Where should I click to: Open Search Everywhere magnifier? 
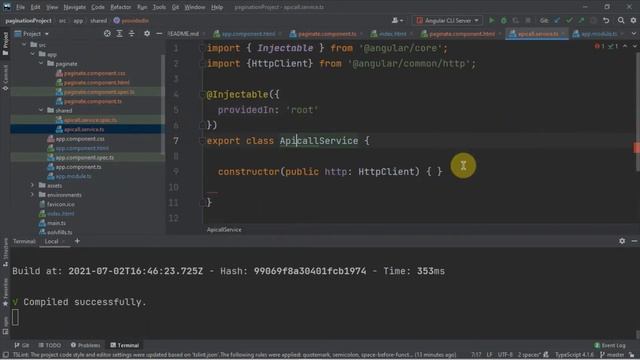pos(621,20)
